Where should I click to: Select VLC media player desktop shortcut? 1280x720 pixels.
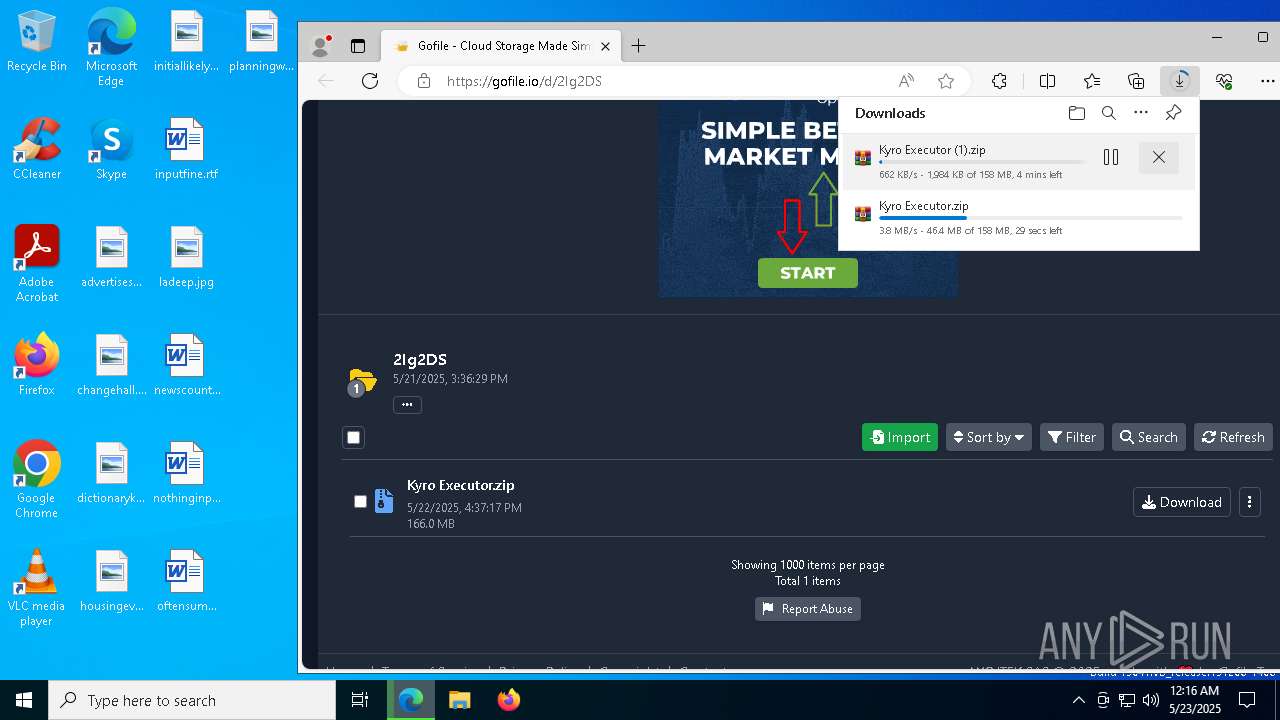coord(36,588)
